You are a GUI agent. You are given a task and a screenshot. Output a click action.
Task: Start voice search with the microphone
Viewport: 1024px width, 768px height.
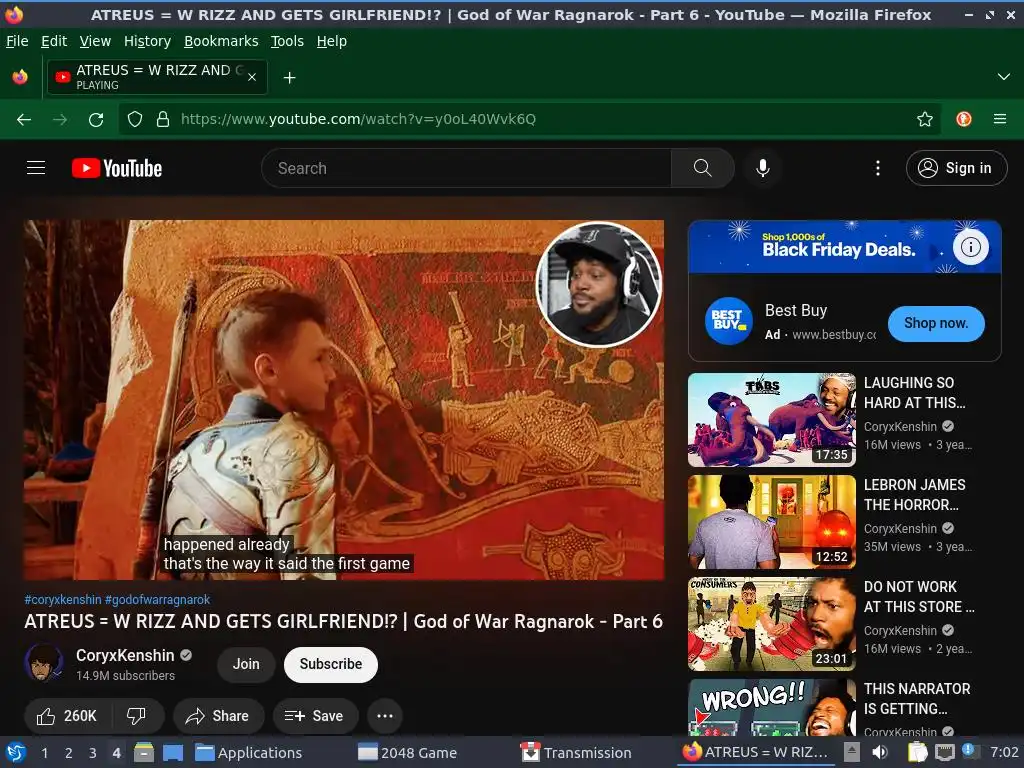762,168
